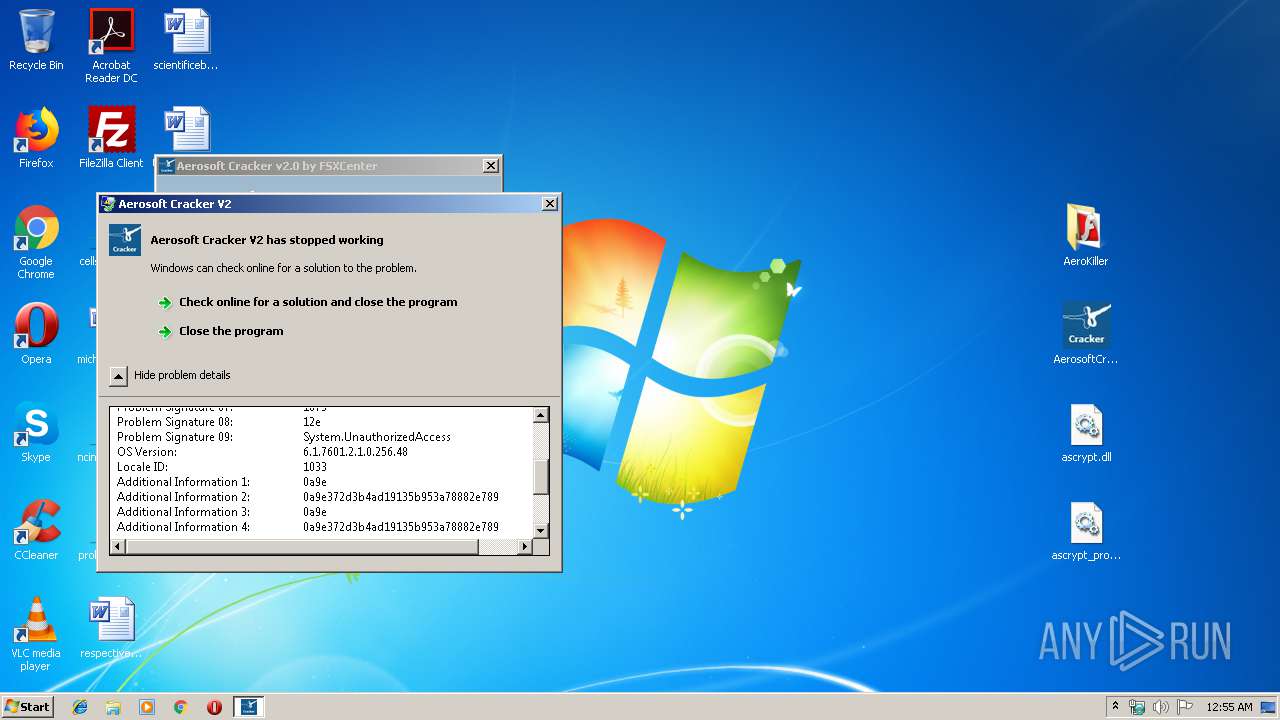The width and height of the screenshot is (1280, 720).
Task: Open Opera desktop shortcut
Action: point(36,334)
